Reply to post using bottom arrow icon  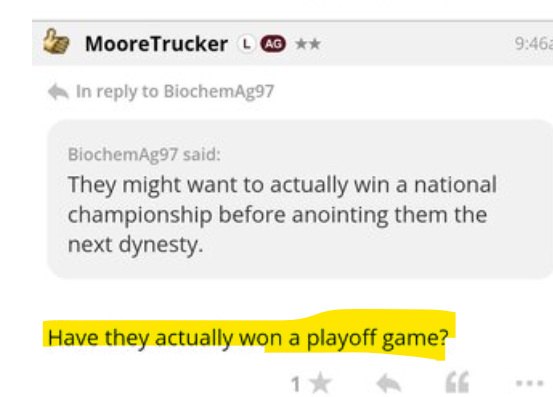pos(389,383)
